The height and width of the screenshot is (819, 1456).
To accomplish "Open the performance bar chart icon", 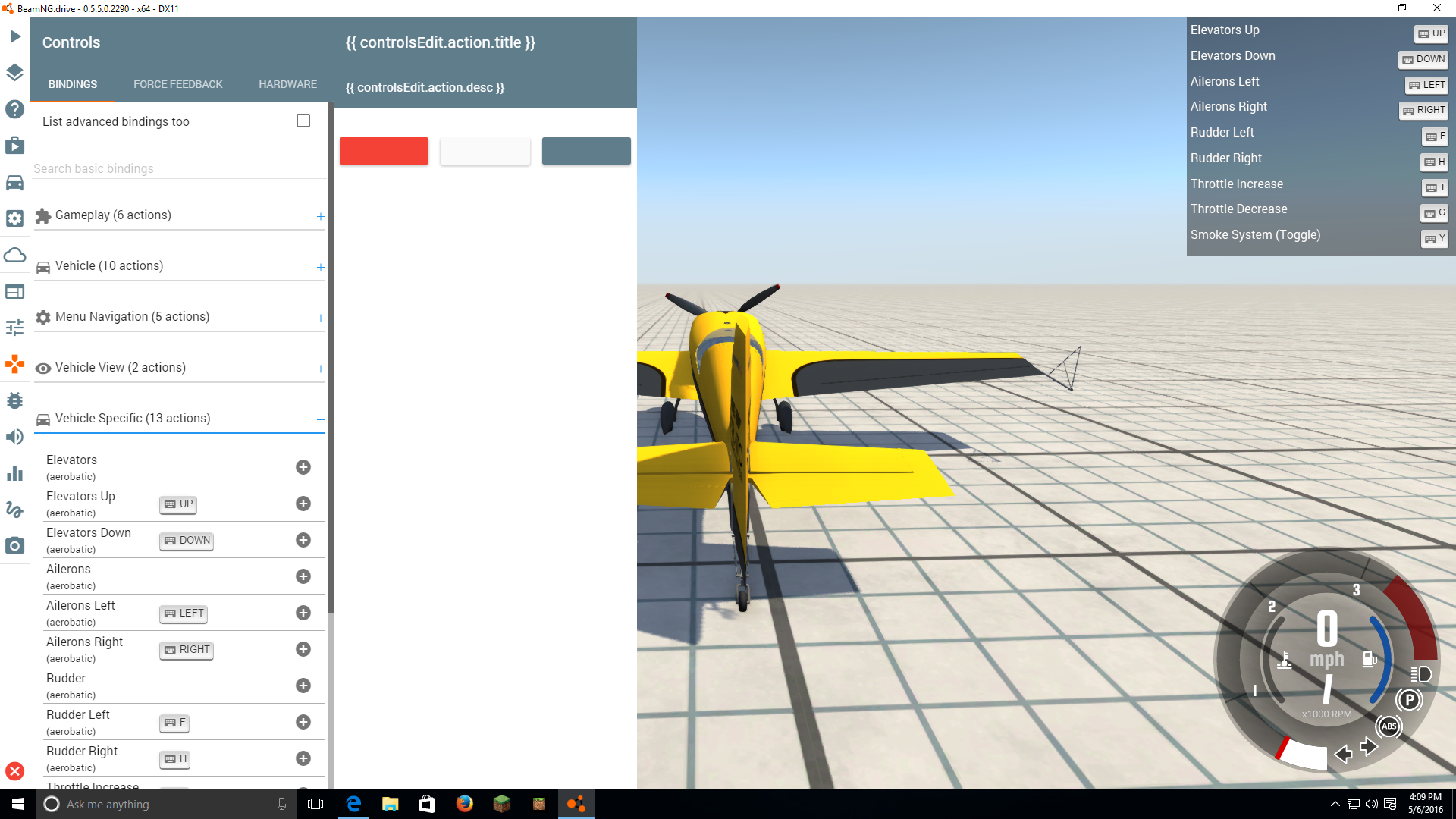I will click(x=15, y=473).
